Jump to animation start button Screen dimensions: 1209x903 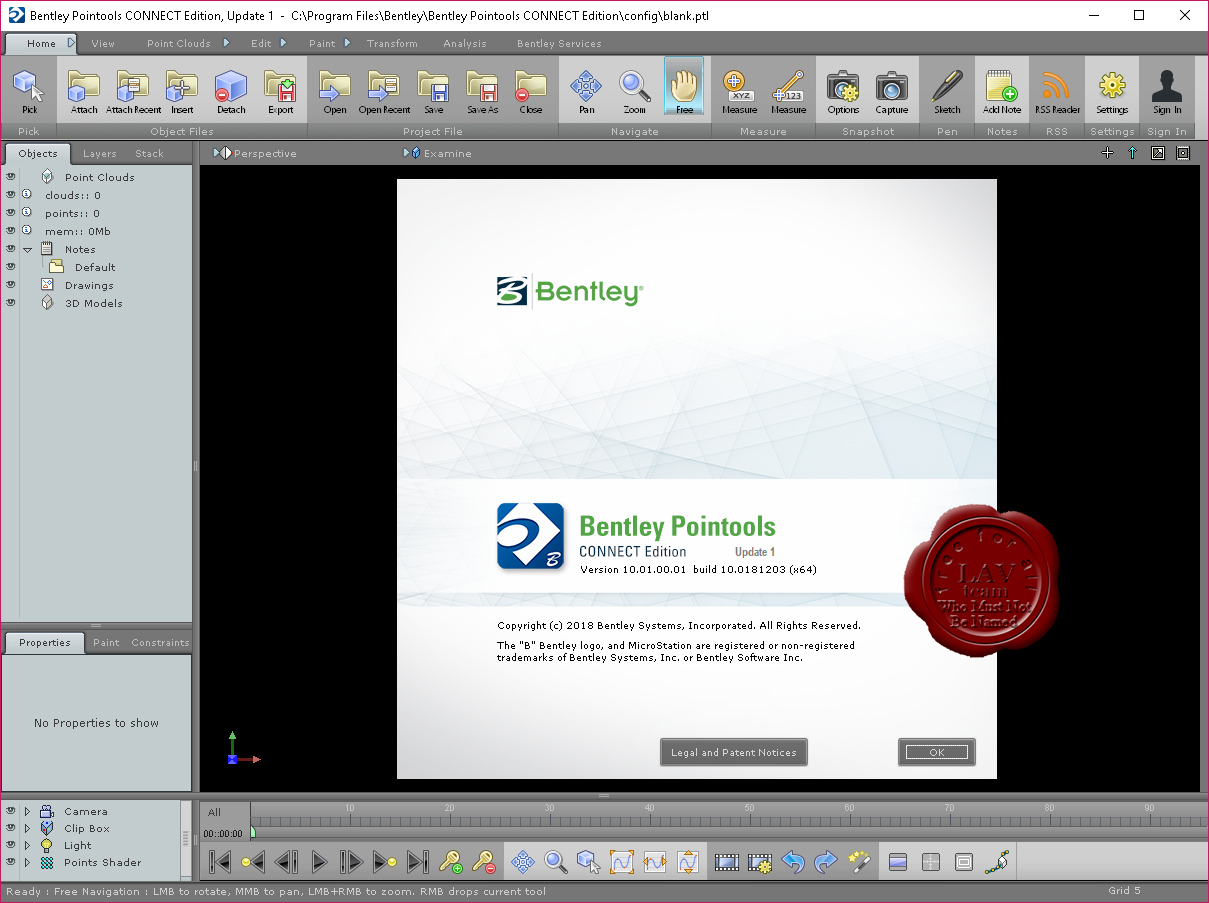[221, 861]
